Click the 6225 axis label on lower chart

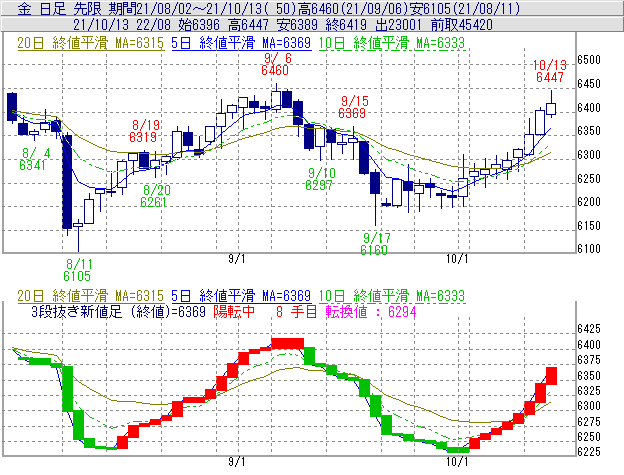click(589, 452)
